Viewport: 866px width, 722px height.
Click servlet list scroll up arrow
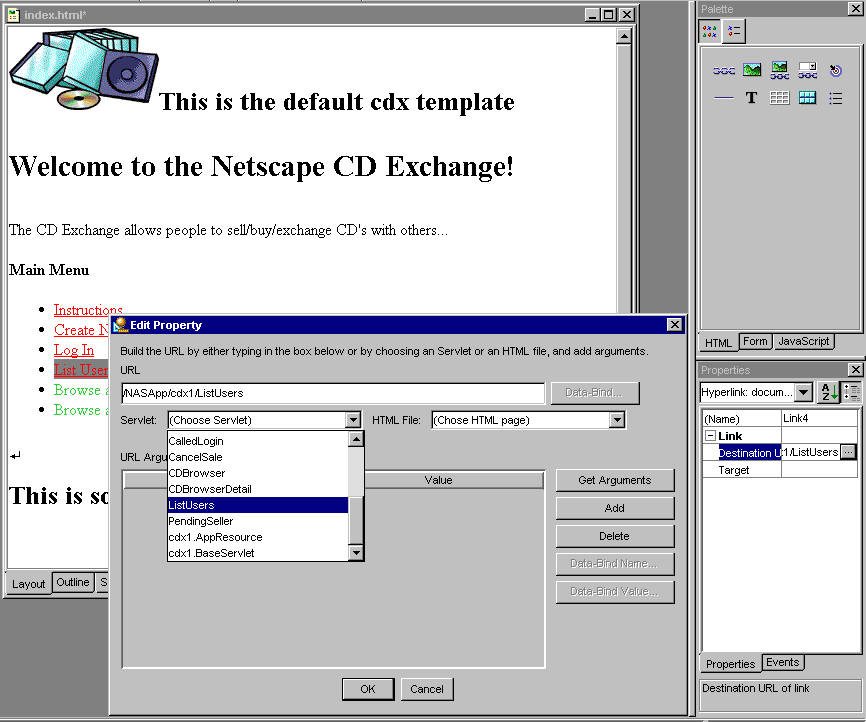coord(356,439)
